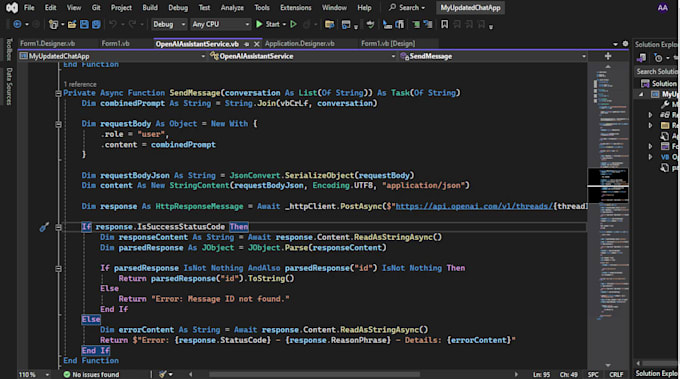Click the Visual Studio logo icon

point(12,7)
